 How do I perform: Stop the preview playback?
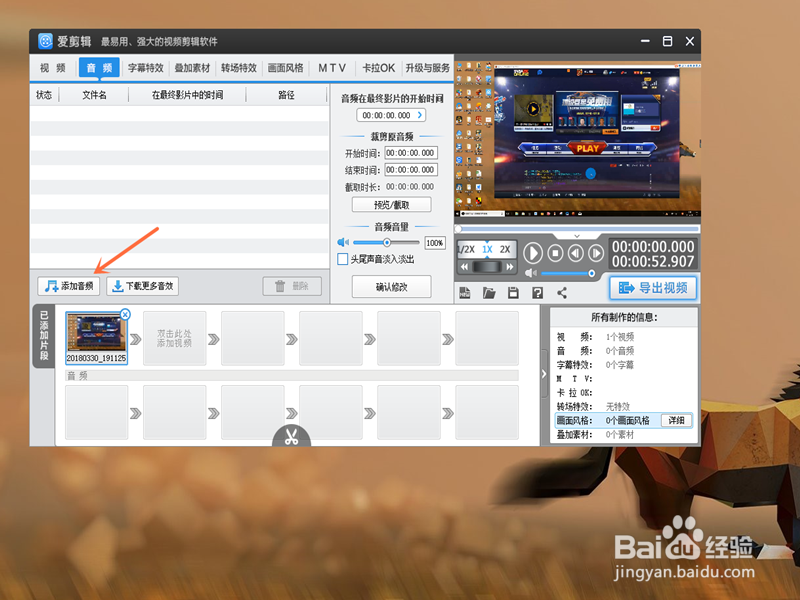tap(556, 253)
